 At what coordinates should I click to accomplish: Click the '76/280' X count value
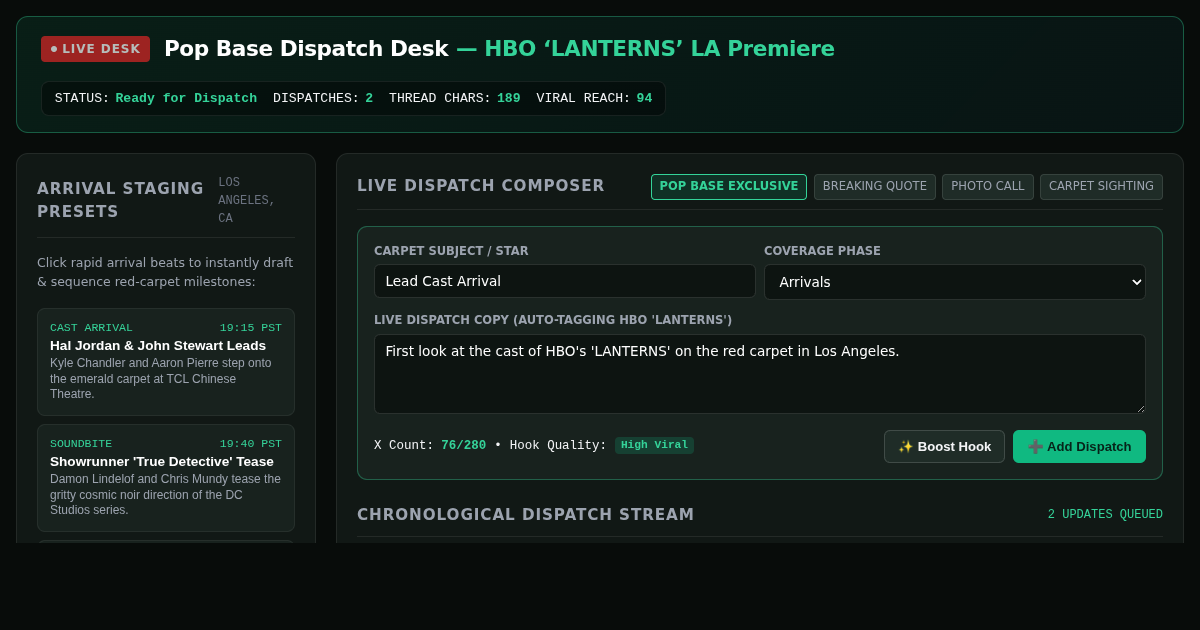click(463, 445)
